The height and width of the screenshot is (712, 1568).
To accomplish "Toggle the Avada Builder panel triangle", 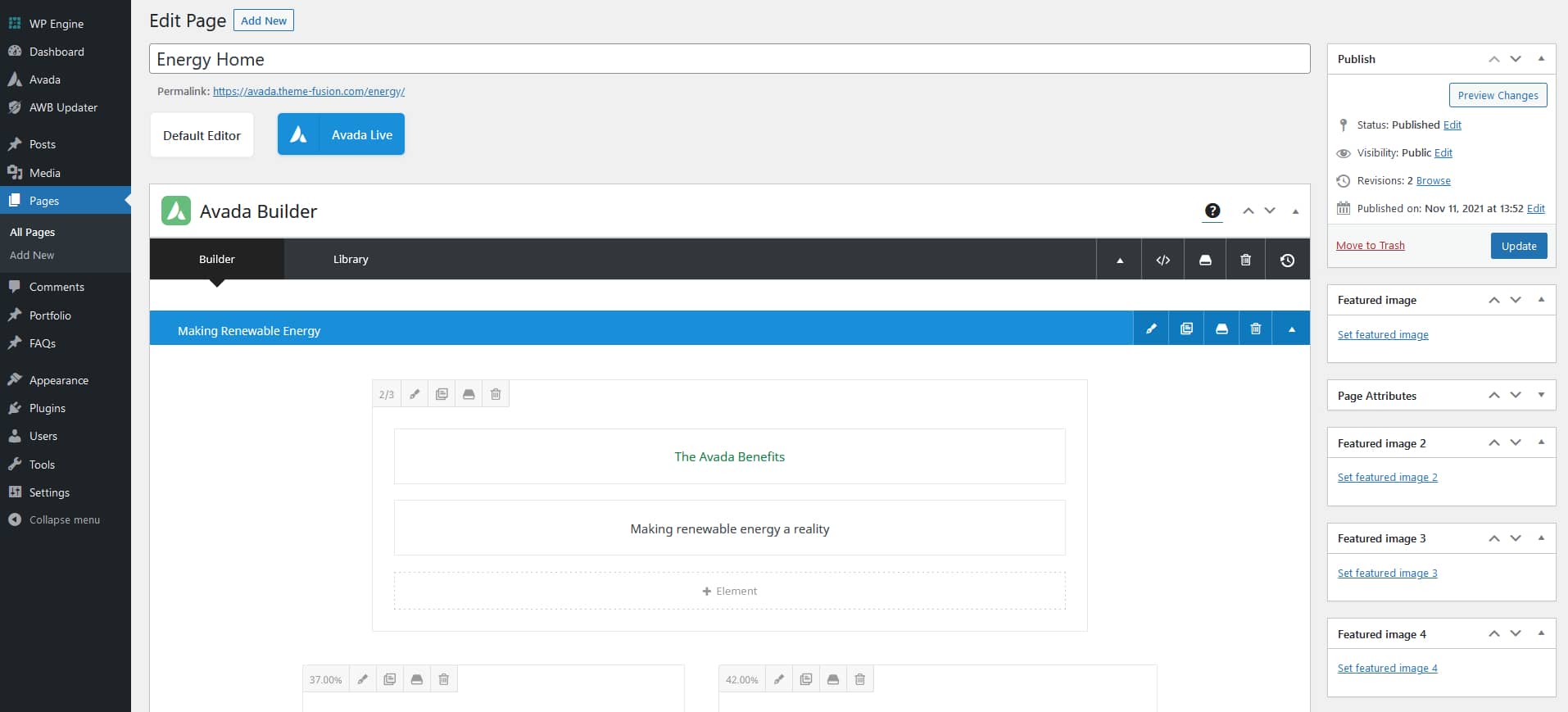I will [x=1295, y=211].
